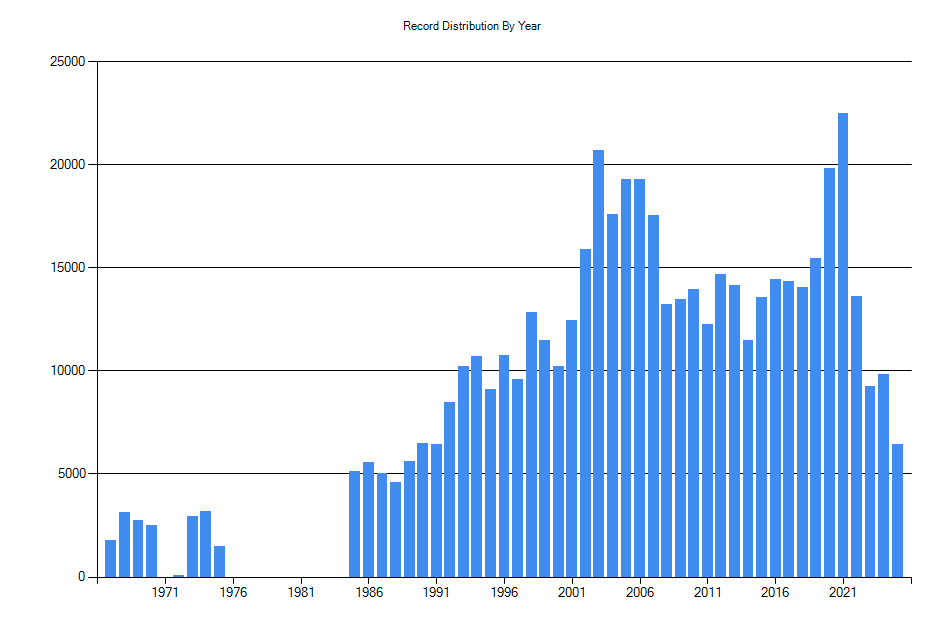Select the 1985 bar after the gap

pos(355,524)
